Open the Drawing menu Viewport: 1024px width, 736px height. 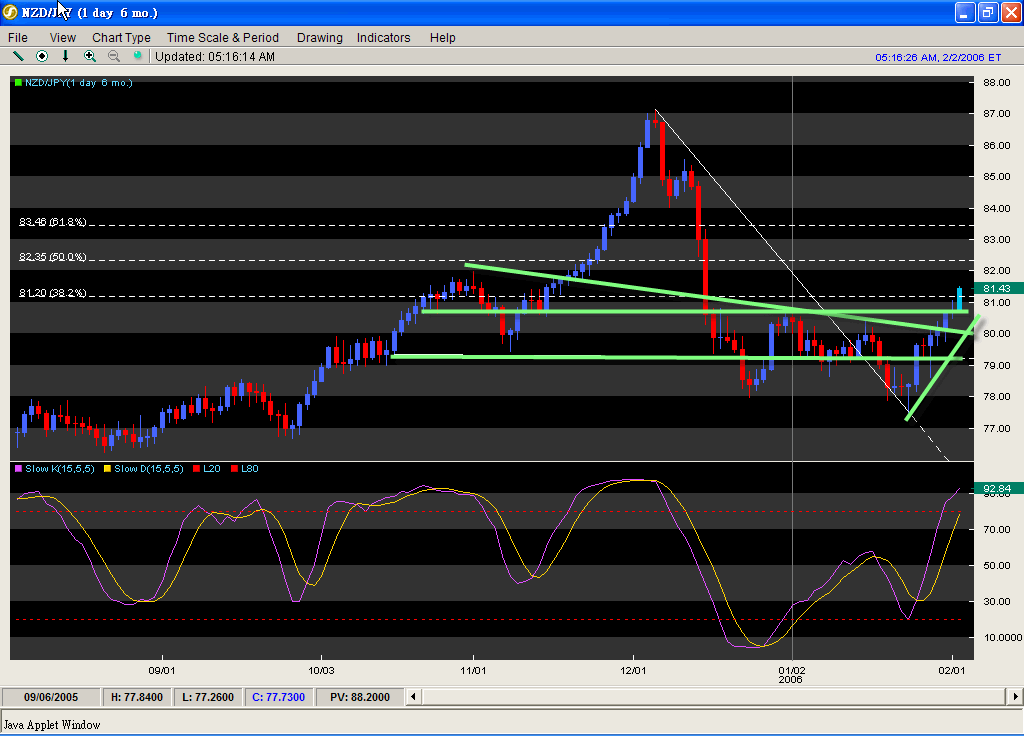coord(319,38)
